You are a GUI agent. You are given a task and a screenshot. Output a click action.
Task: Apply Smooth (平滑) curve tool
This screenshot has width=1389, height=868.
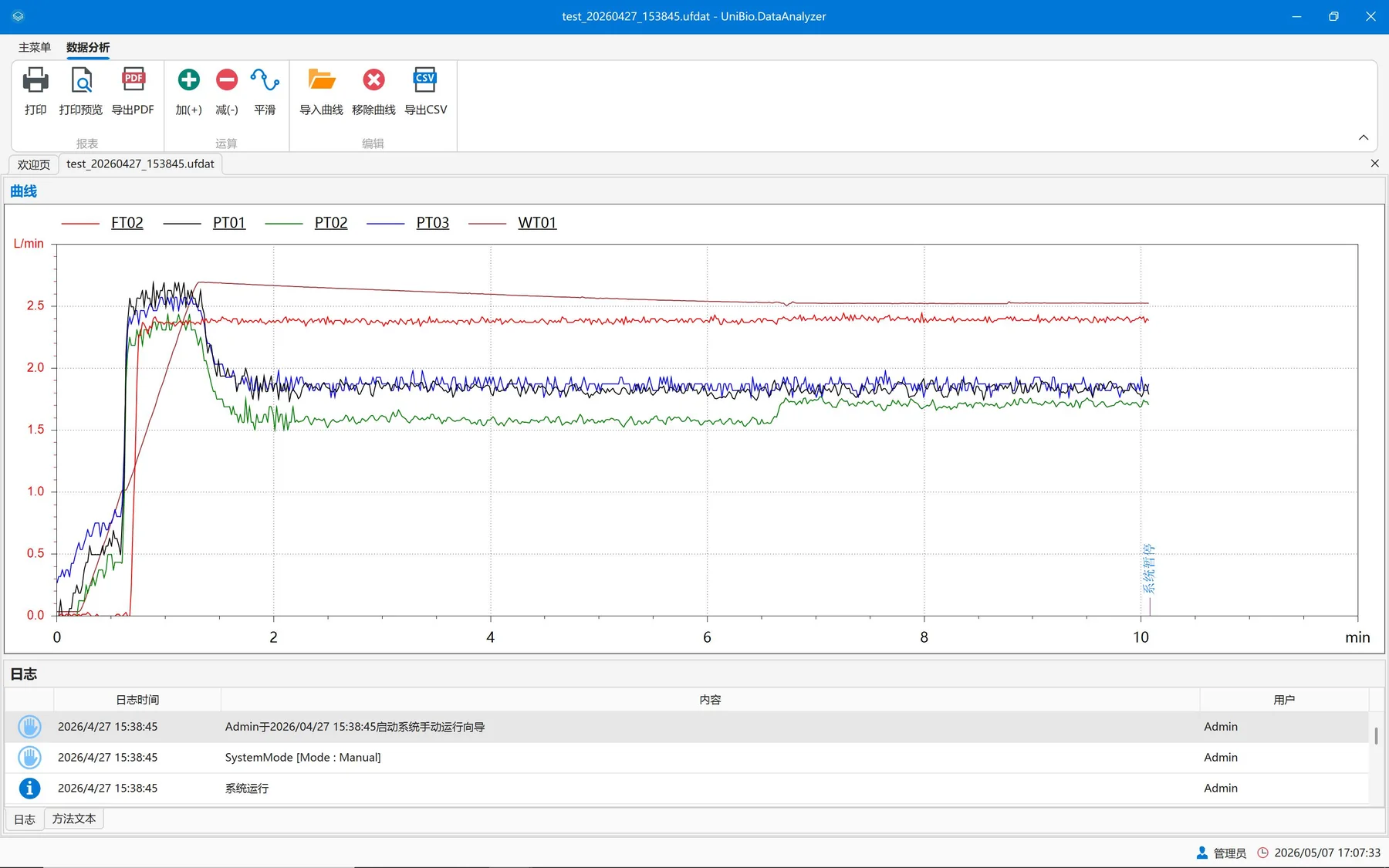pyautogui.click(x=265, y=79)
